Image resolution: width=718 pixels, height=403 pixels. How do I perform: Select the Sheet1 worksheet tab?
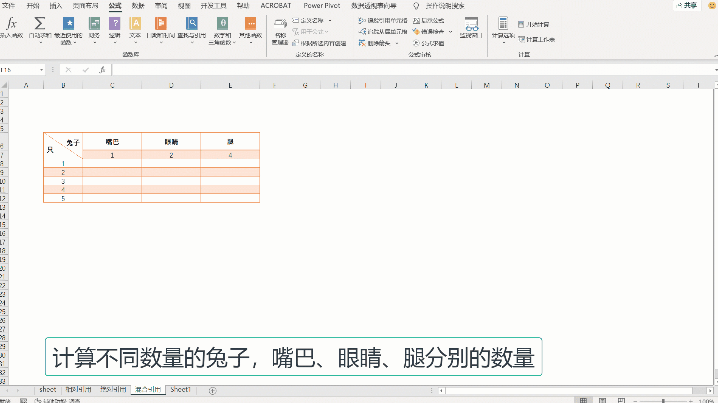coord(180,390)
